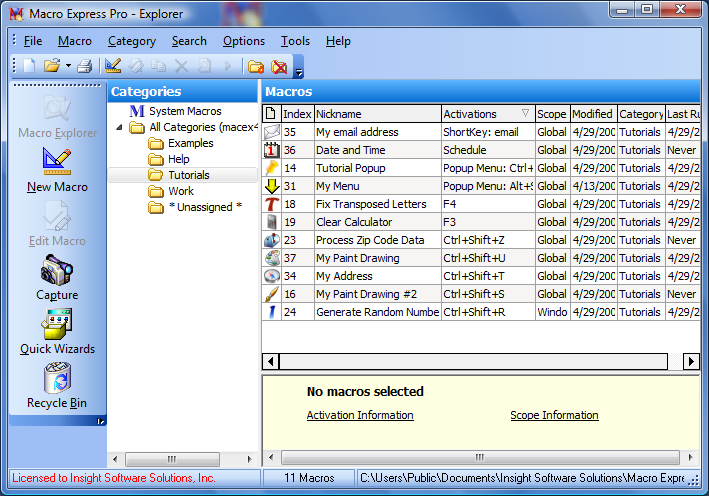Click the Windo scope cell
The width and height of the screenshot is (709, 496).
(553, 312)
